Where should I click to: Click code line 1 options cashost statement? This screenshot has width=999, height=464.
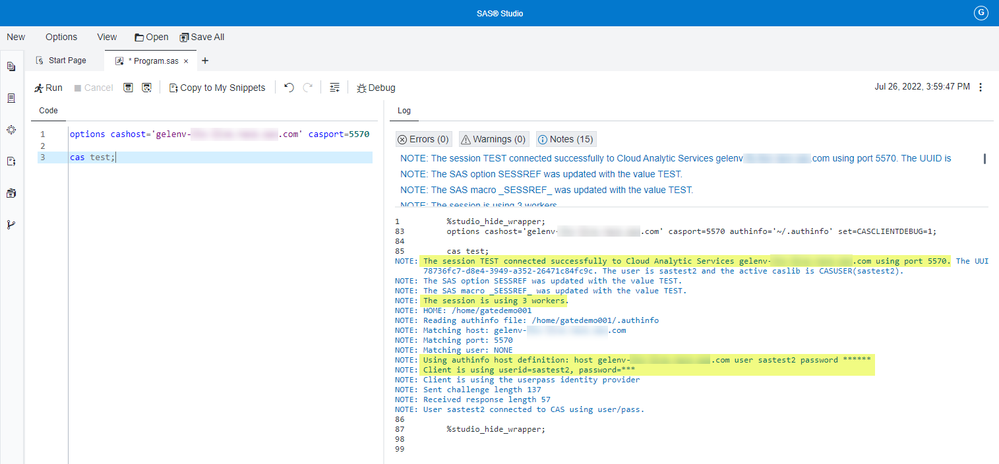click(x=219, y=134)
